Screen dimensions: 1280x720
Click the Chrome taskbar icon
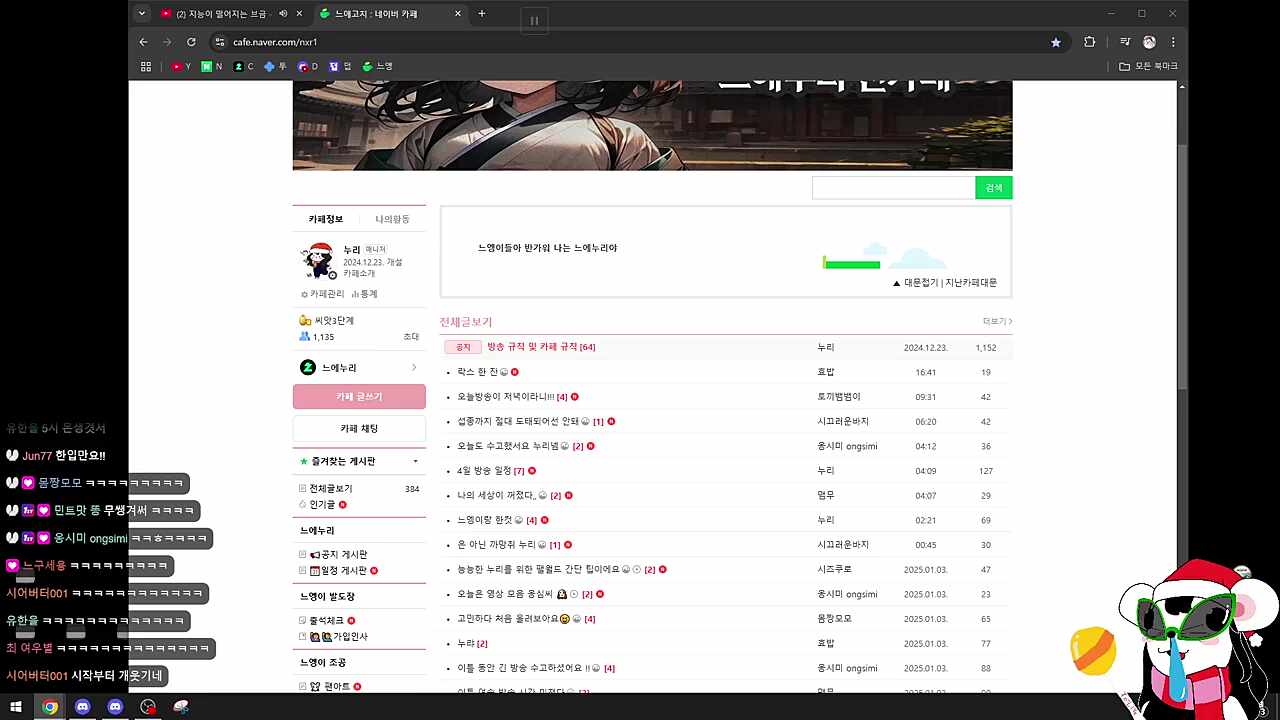[x=50, y=707]
